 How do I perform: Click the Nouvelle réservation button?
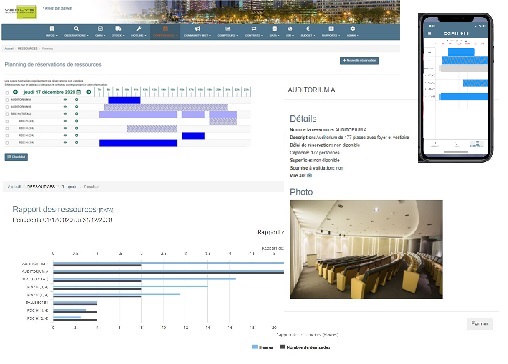[x=359, y=61]
